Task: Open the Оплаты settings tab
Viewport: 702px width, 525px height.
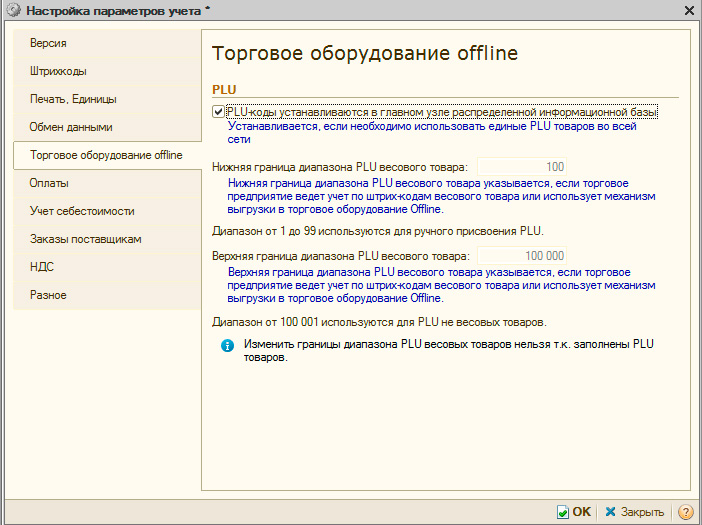Action: 49,184
